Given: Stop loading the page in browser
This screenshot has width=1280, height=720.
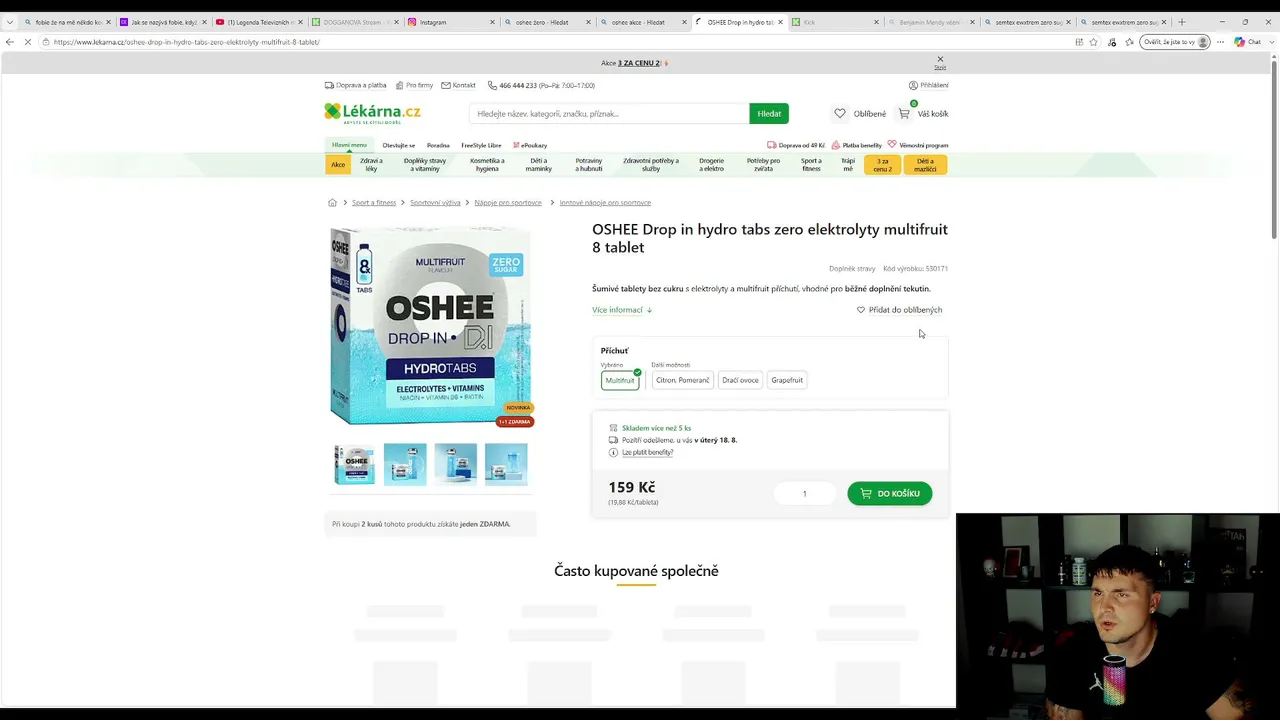Looking at the screenshot, I should 28,42.
